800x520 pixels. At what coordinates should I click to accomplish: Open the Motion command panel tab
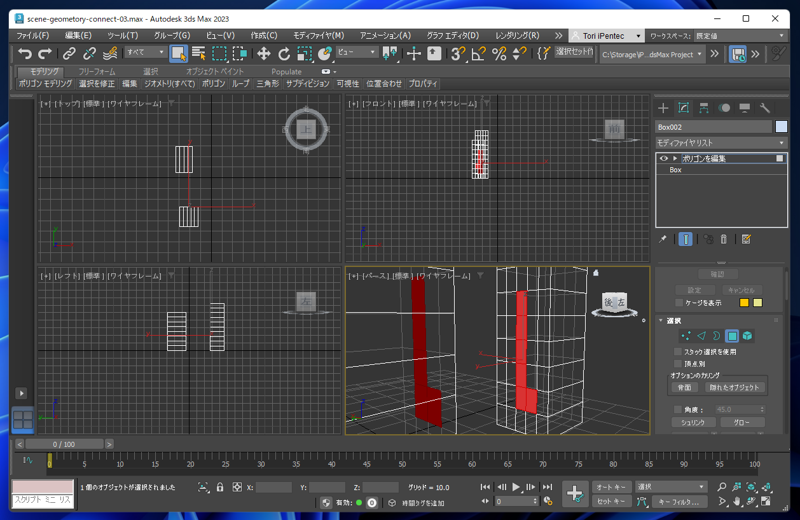click(x=724, y=108)
